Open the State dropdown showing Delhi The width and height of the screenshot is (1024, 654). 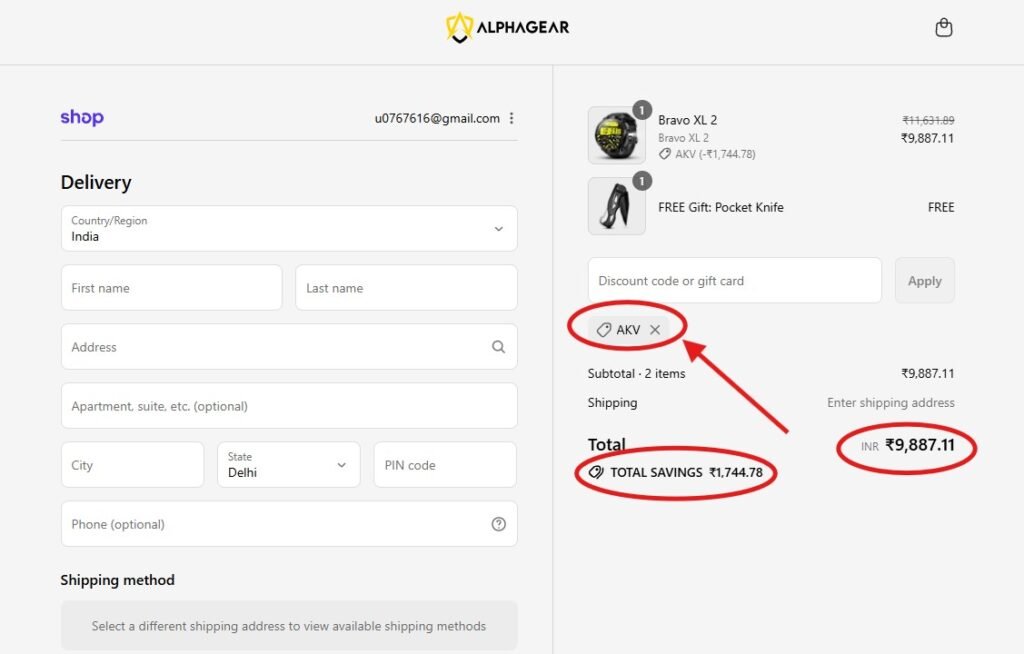(x=289, y=465)
